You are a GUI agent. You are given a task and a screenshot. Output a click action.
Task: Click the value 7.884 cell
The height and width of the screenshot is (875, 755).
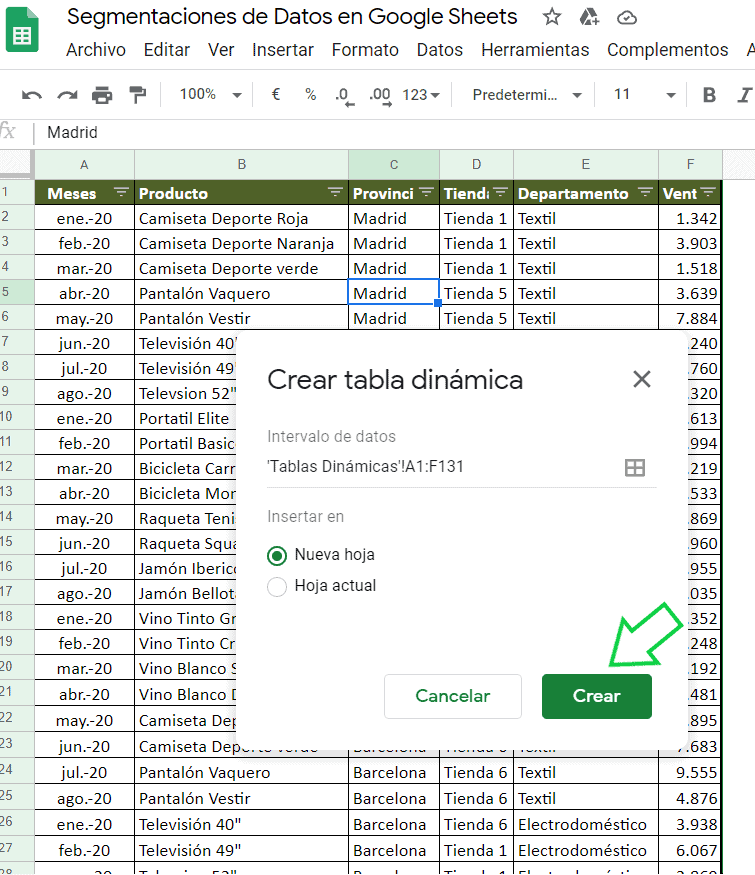tap(690, 318)
